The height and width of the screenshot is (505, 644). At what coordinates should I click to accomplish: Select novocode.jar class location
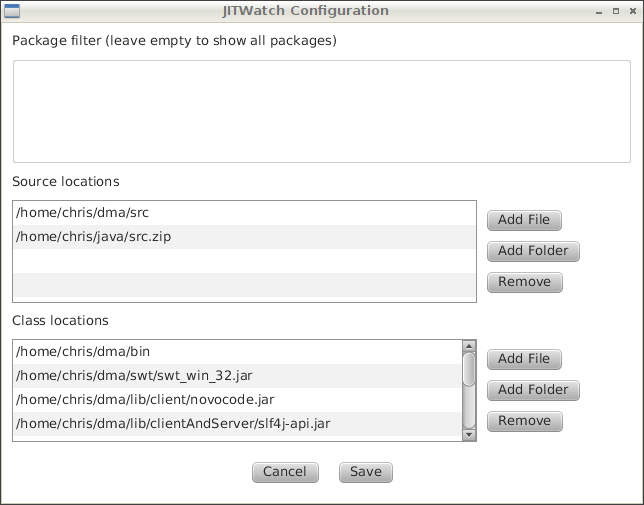[237, 399]
